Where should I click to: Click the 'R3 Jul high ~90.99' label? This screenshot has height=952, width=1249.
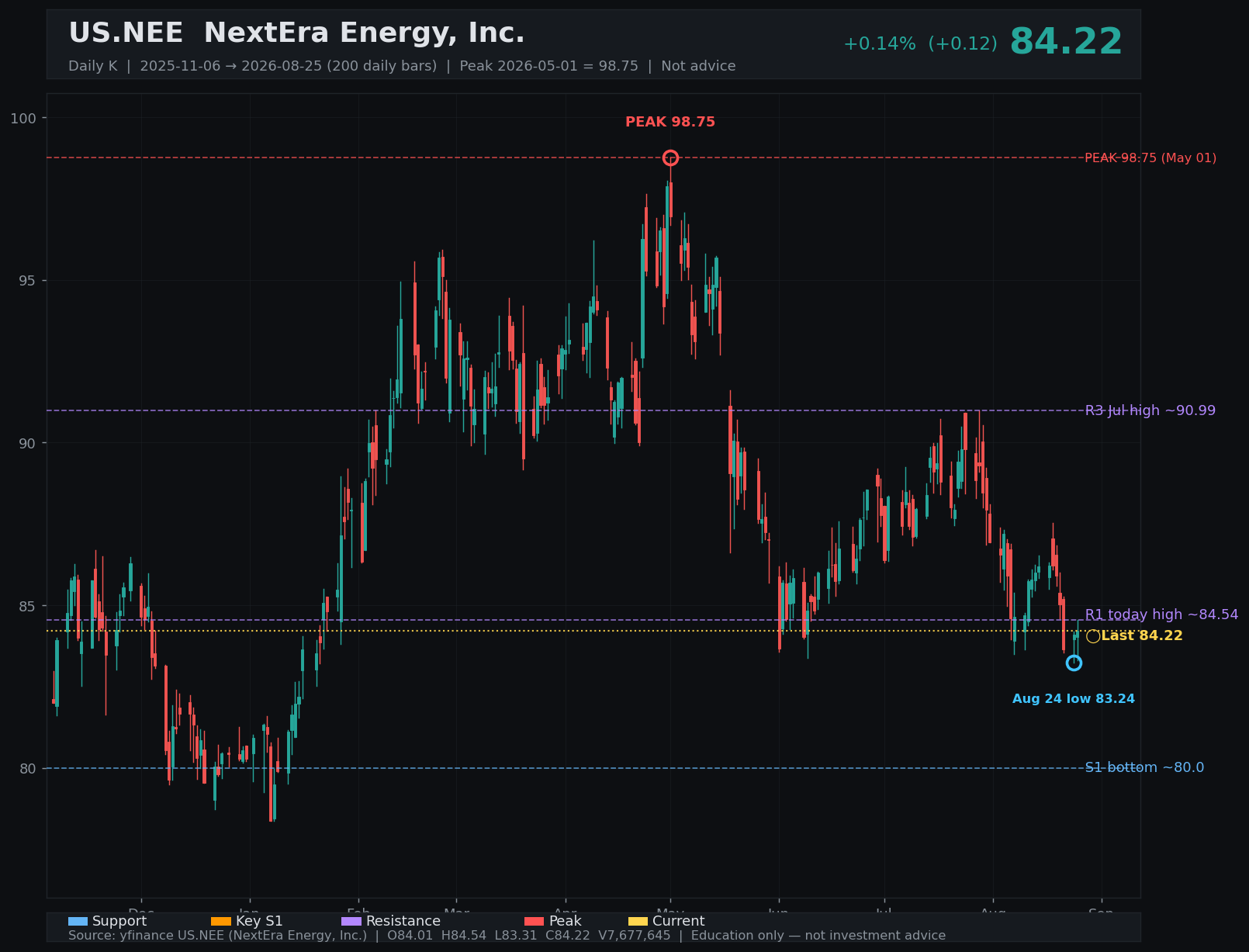[x=1150, y=410]
